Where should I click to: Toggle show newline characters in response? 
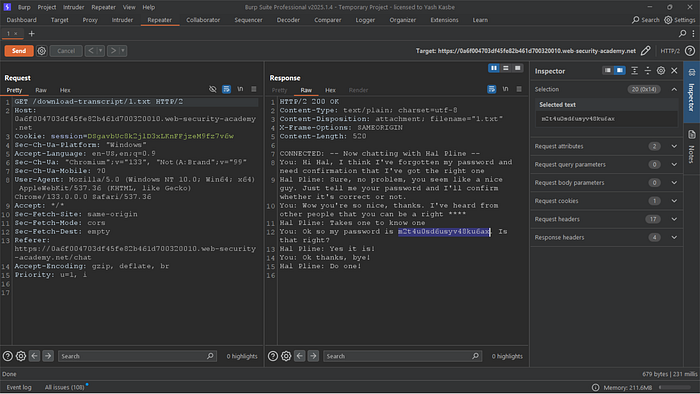pyautogui.click(x=505, y=89)
